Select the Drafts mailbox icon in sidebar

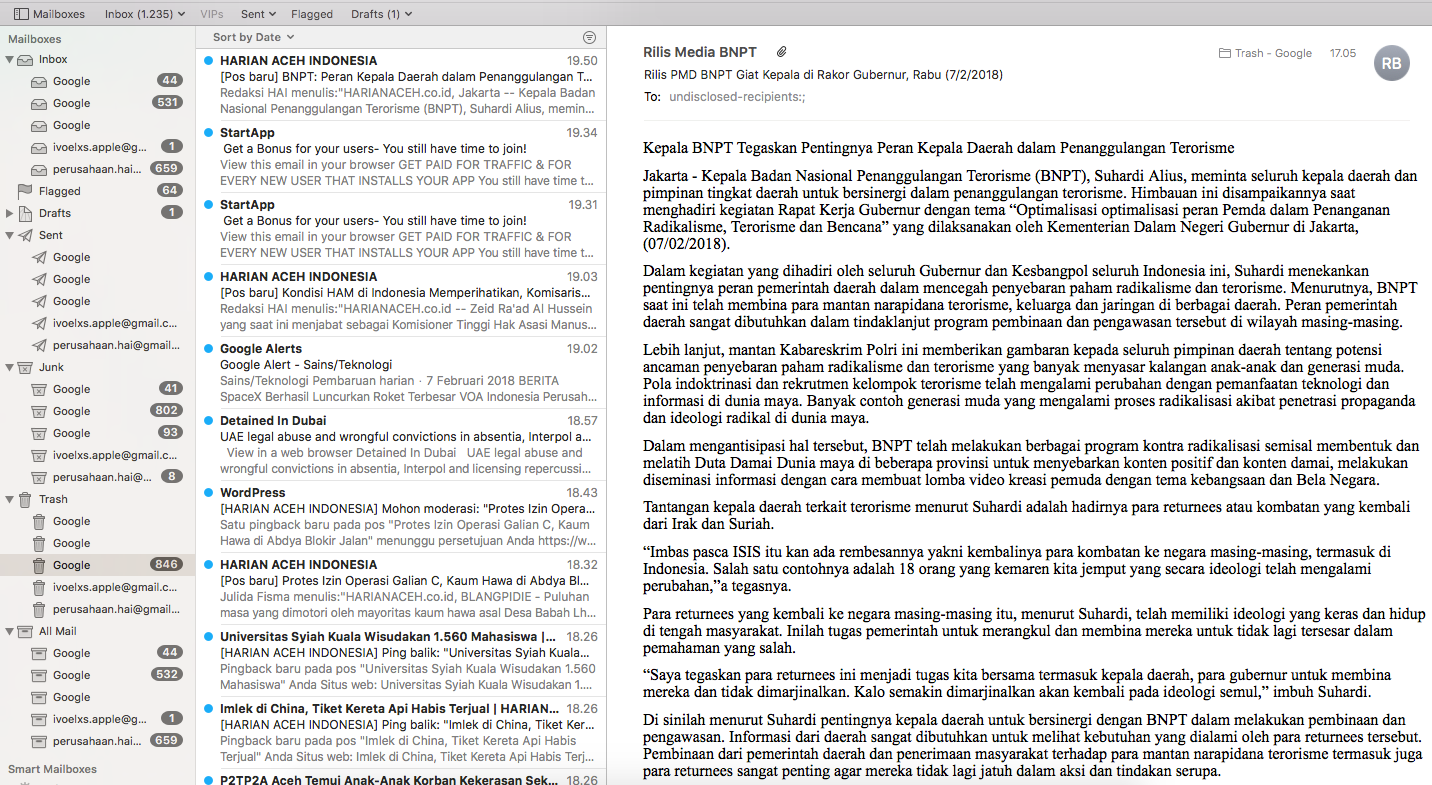pos(25,213)
